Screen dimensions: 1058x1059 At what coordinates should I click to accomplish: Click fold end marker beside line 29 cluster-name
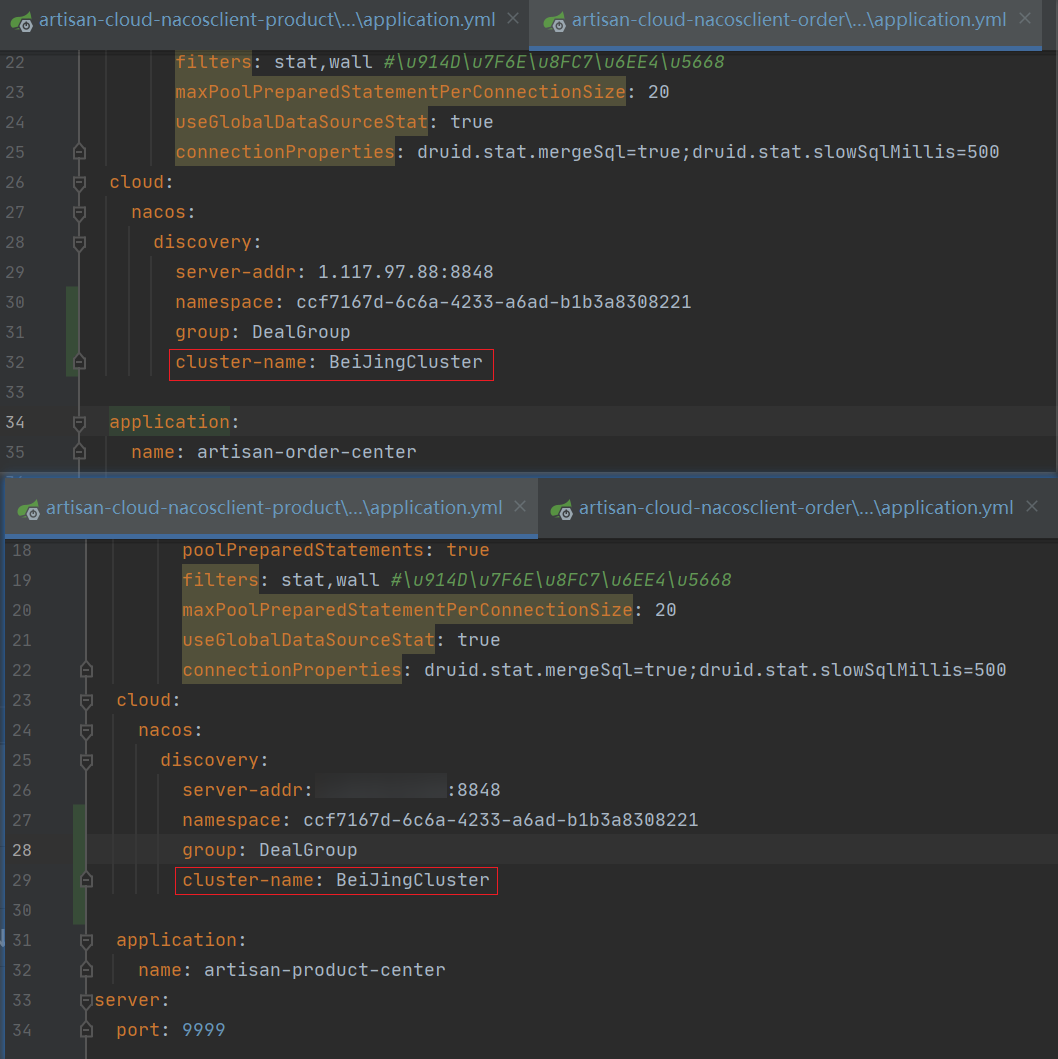[86, 880]
